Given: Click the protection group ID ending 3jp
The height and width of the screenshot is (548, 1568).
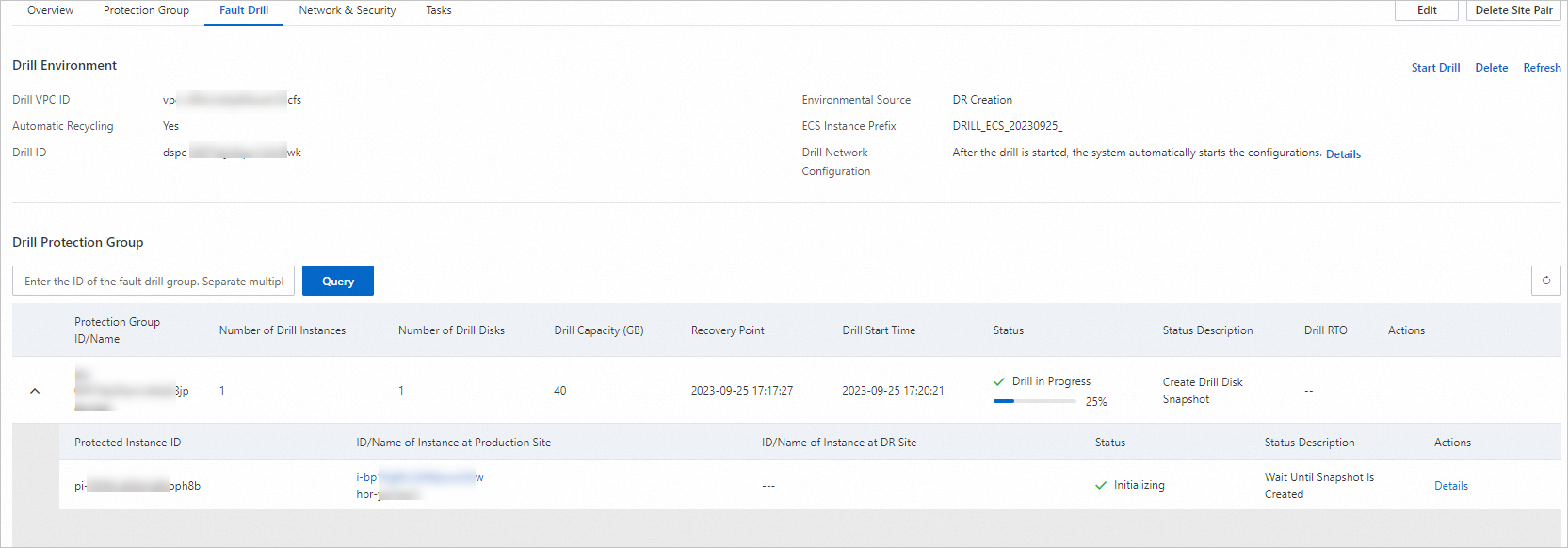Looking at the screenshot, I should pyautogui.click(x=132, y=391).
